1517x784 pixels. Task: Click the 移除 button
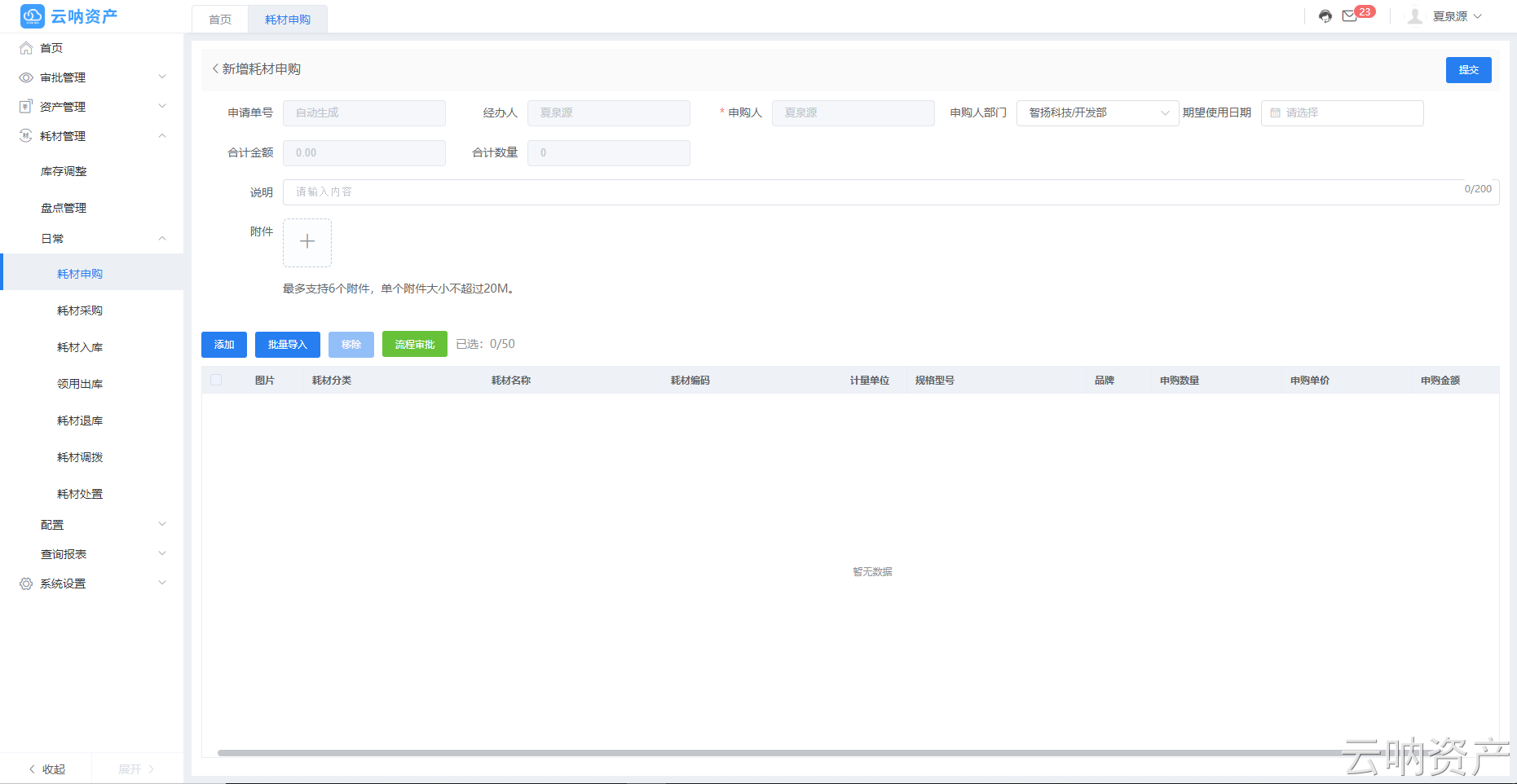coord(351,345)
